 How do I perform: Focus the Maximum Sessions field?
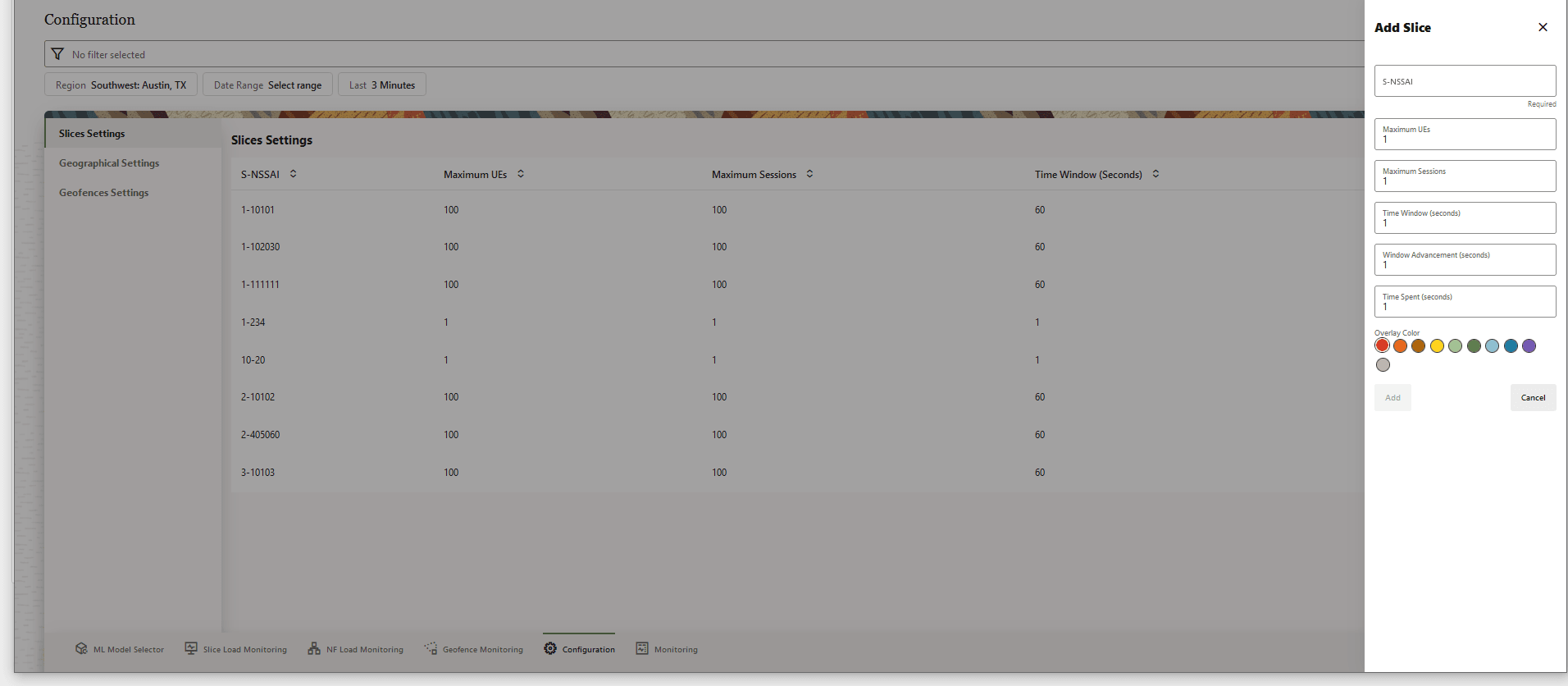coord(1465,176)
